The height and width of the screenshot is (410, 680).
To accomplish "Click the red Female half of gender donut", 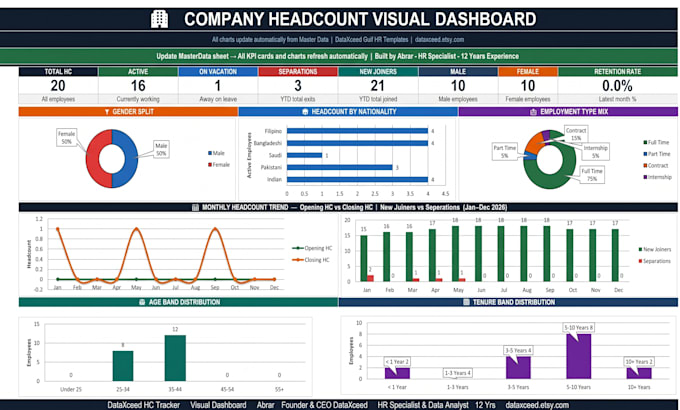I will click(92, 158).
